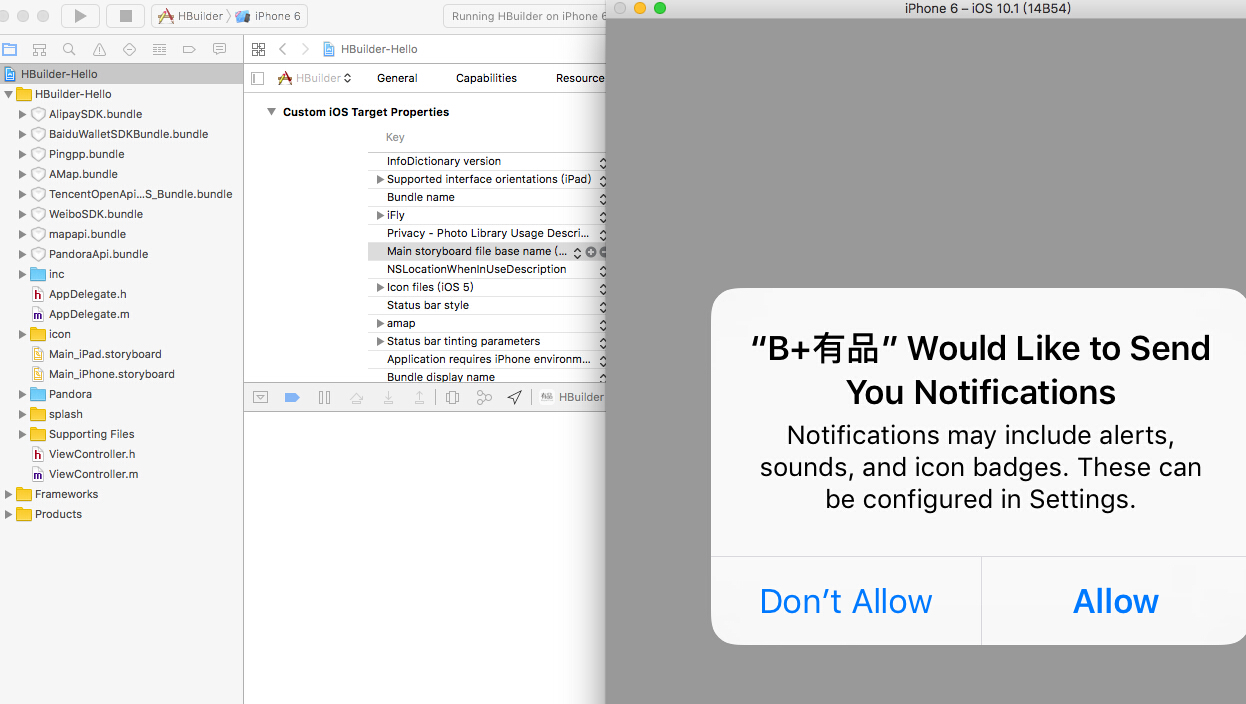
Task: Switch to the General tab
Action: click(x=397, y=78)
